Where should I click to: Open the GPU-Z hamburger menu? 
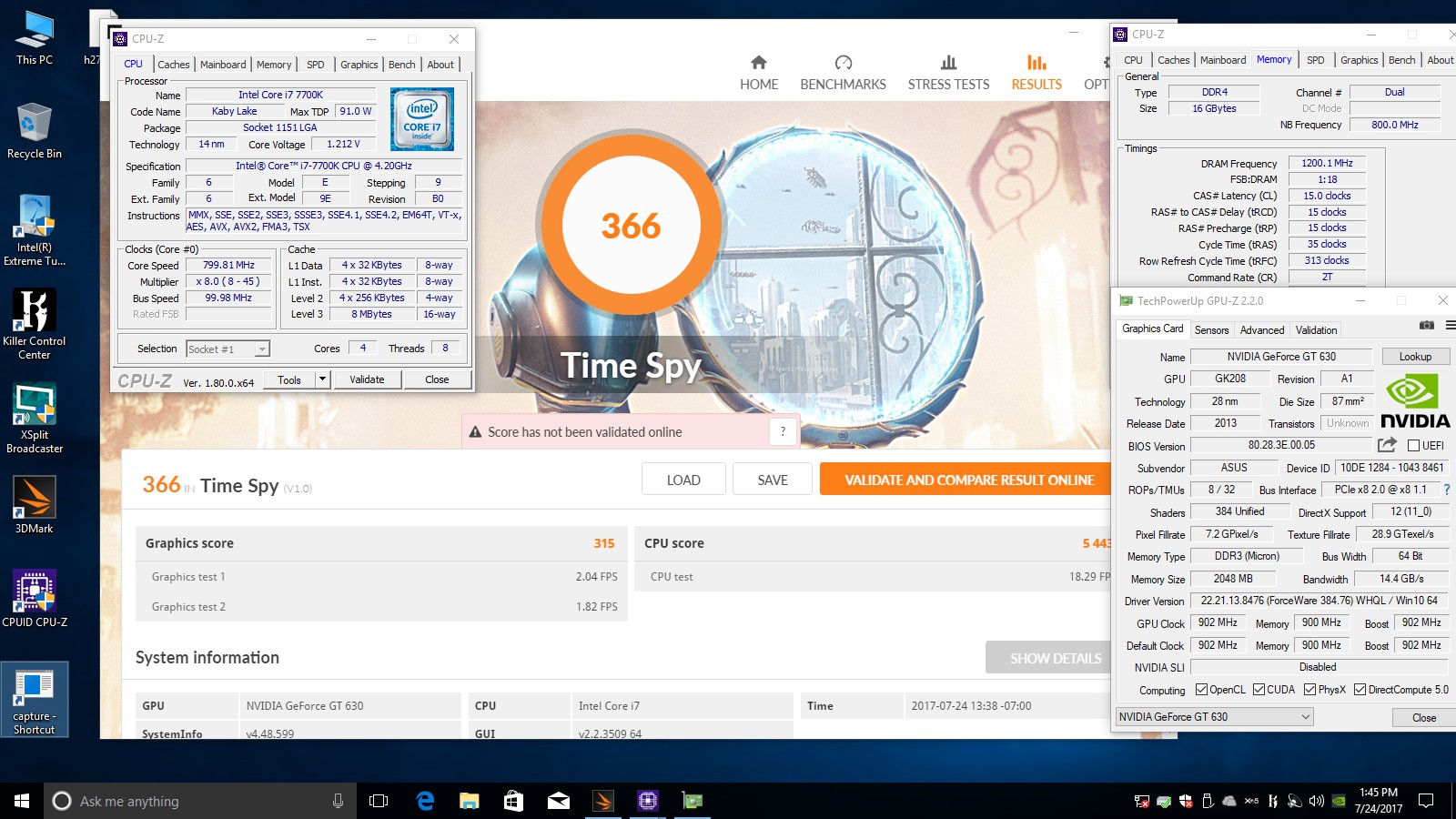pyautogui.click(x=1450, y=325)
